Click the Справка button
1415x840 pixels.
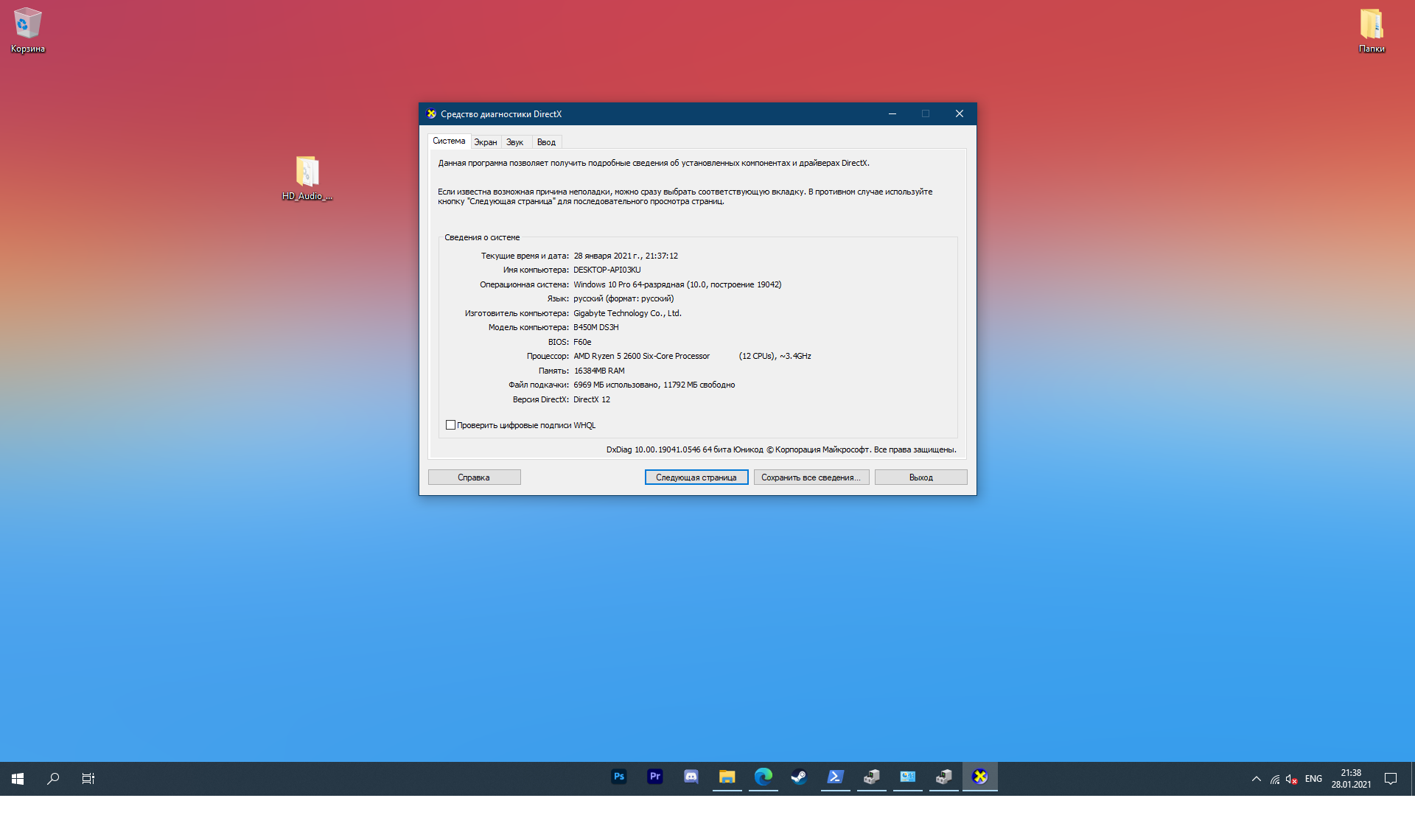pos(474,477)
